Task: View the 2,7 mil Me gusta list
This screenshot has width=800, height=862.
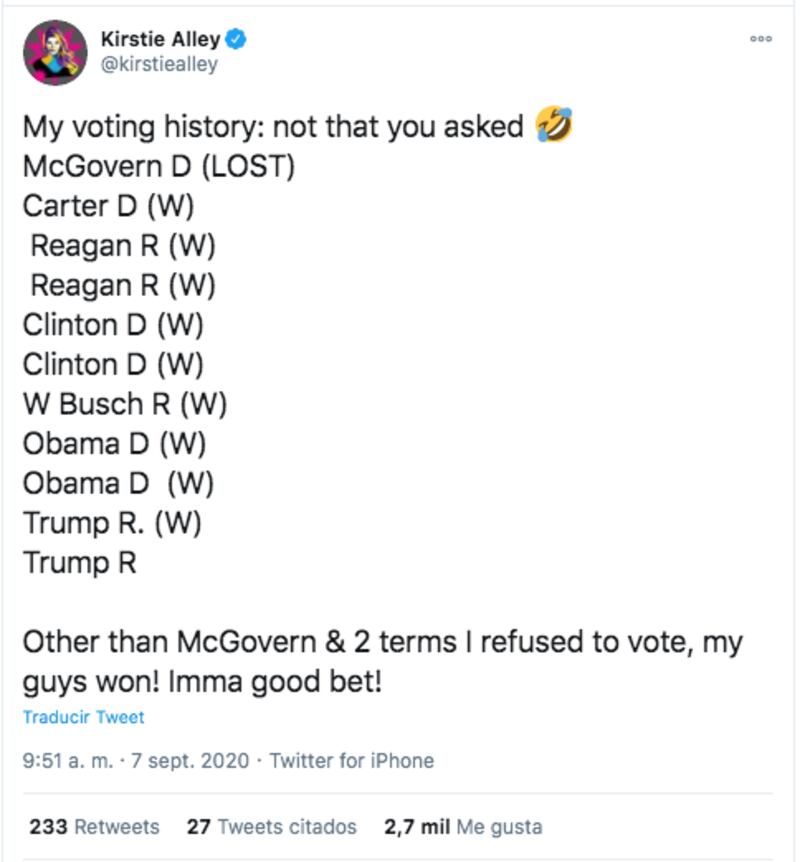Action: click(x=463, y=827)
